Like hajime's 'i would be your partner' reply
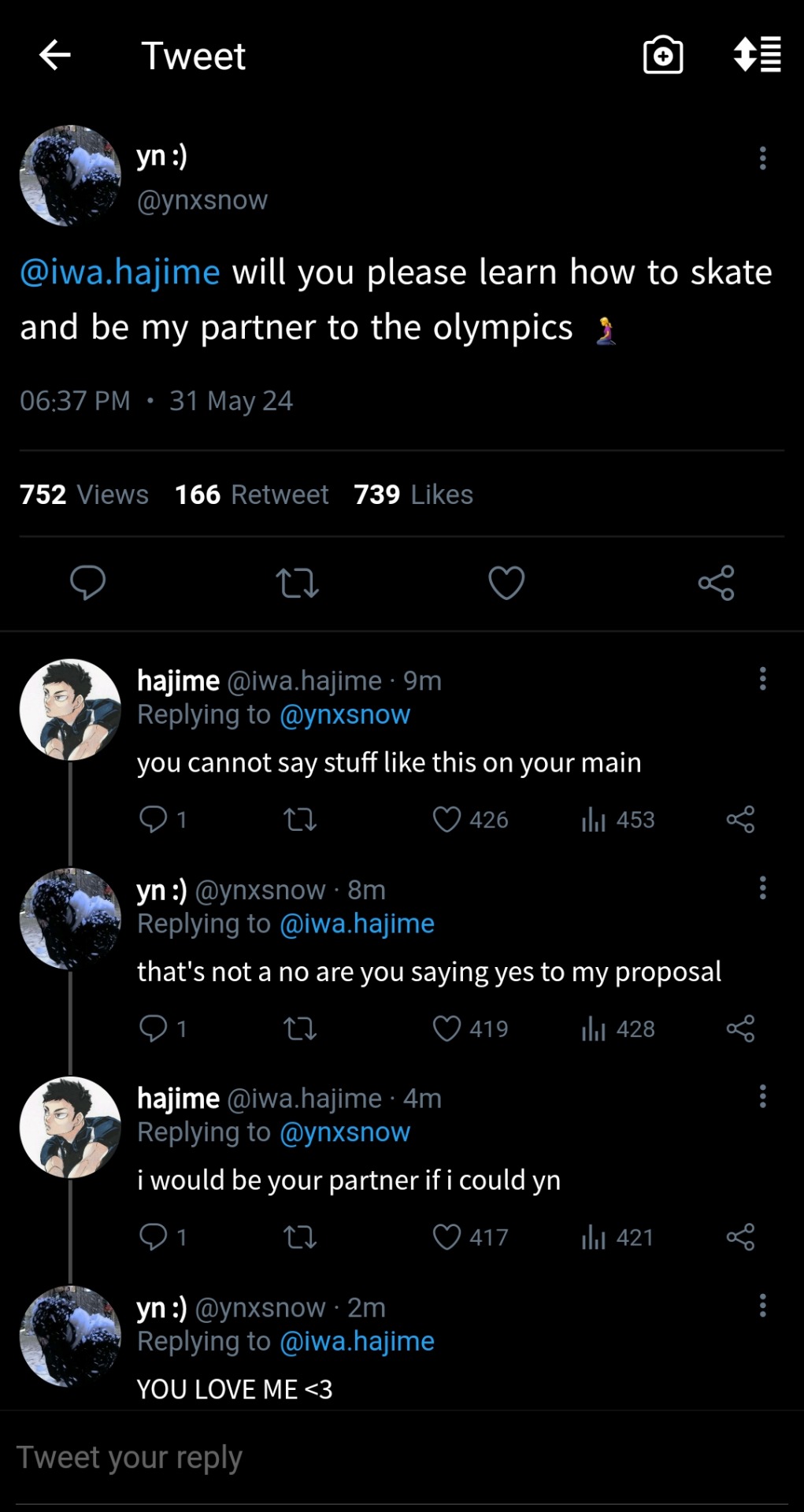This screenshot has height=1512, width=804. click(x=447, y=1237)
